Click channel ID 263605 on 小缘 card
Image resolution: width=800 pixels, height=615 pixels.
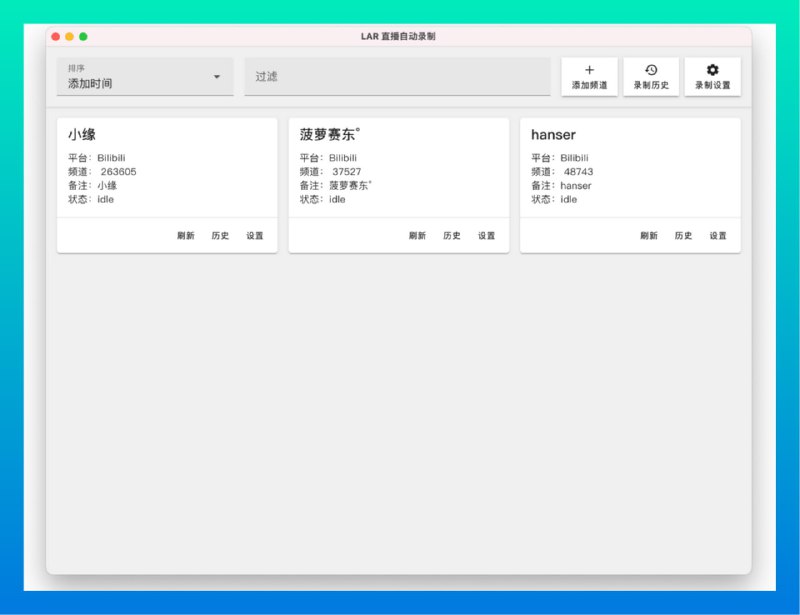coord(120,171)
